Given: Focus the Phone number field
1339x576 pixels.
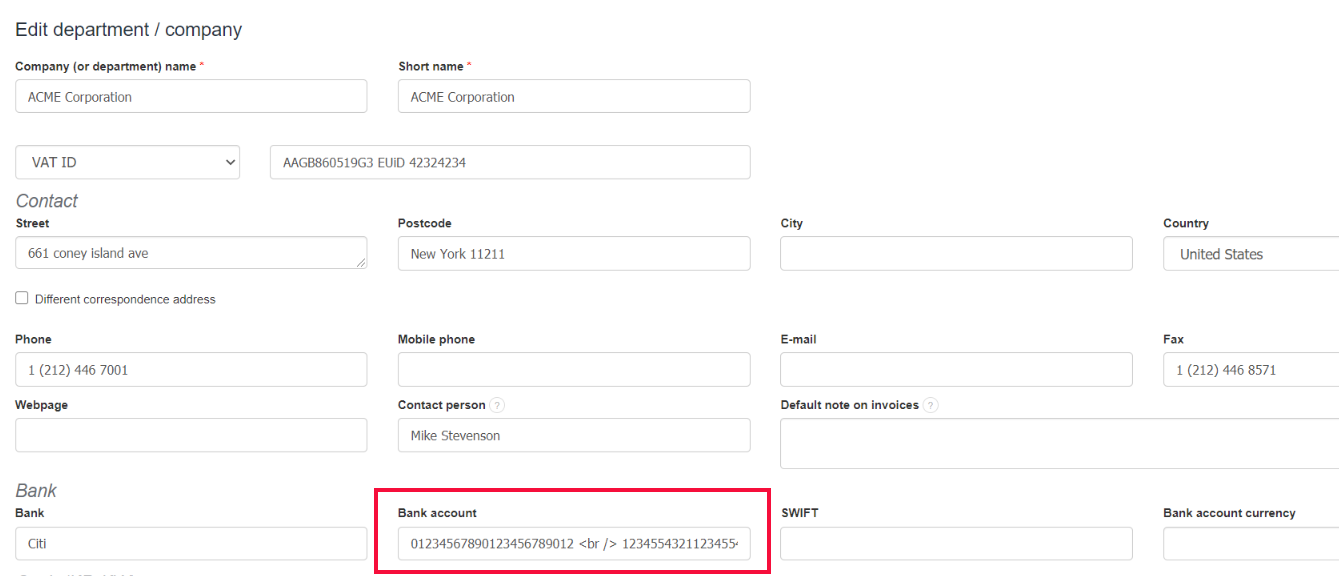Looking at the screenshot, I should (191, 370).
